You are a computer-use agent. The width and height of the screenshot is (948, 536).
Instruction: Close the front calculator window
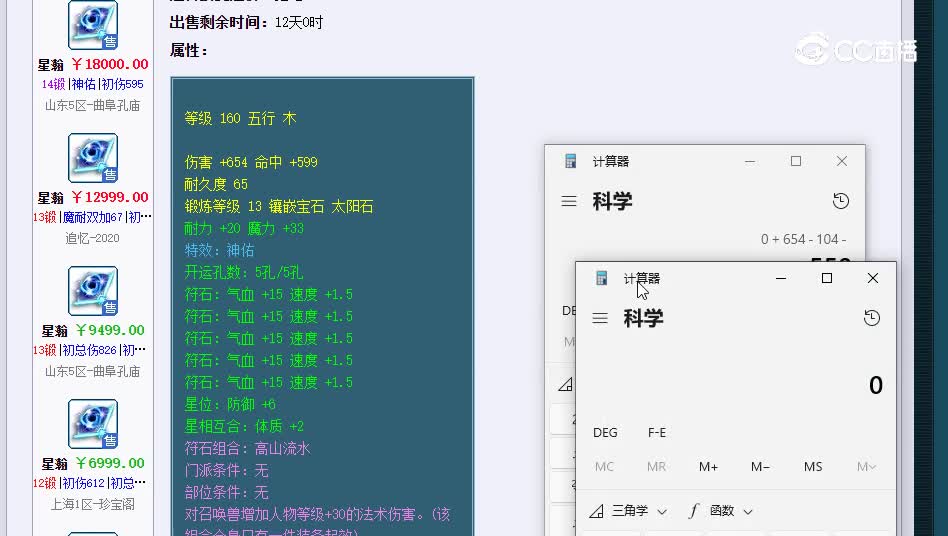tap(873, 278)
